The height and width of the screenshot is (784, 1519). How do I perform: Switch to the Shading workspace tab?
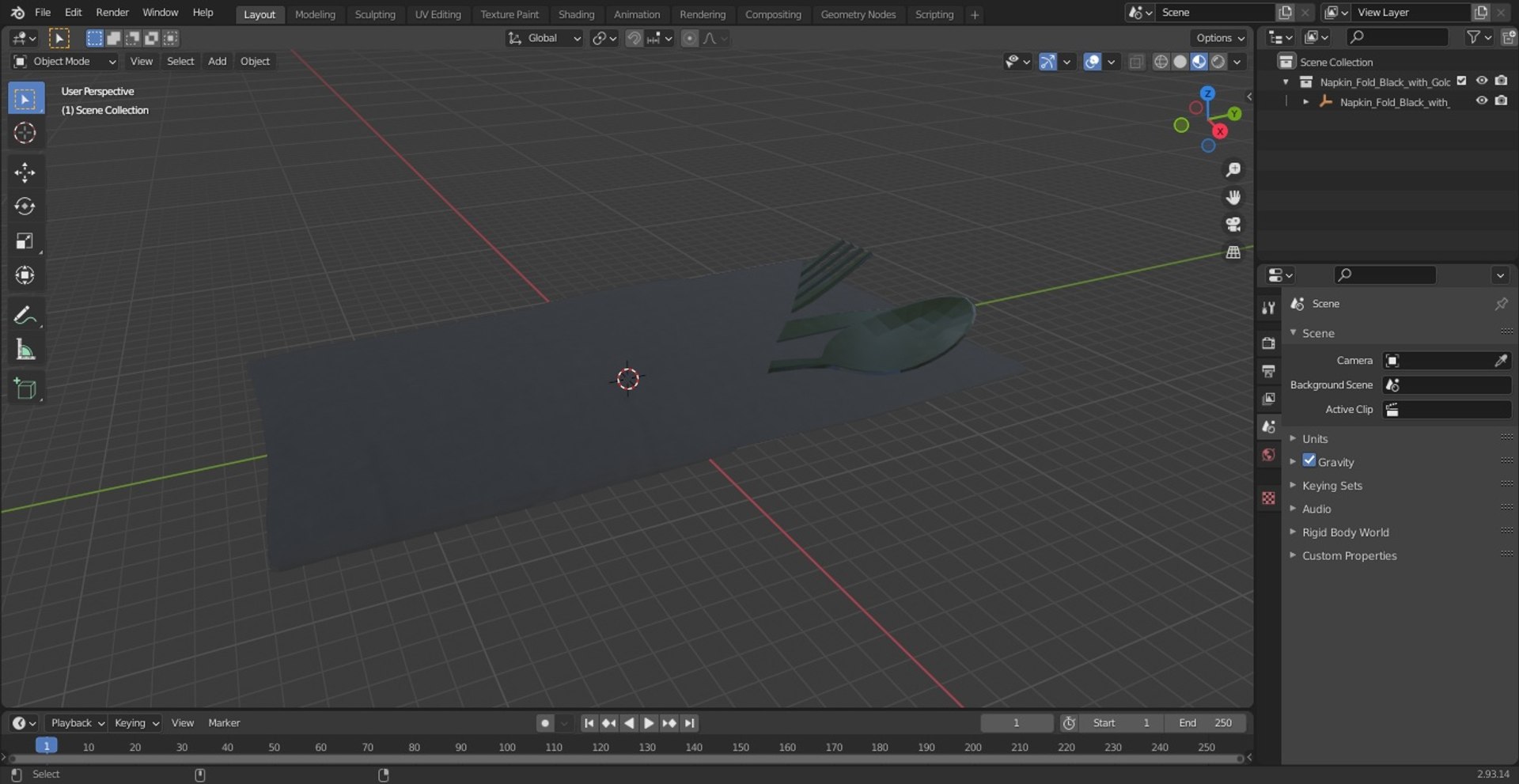click(x=576, y=14)
